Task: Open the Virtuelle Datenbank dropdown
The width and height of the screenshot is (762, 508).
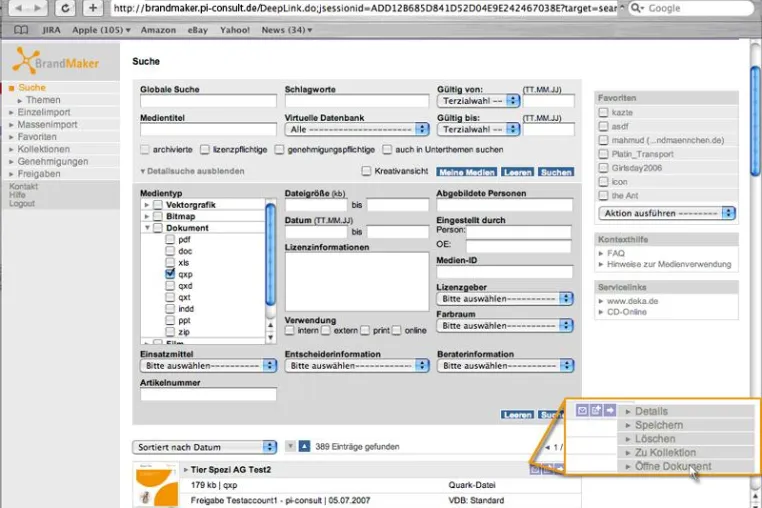Action: [x=357, y=129]
